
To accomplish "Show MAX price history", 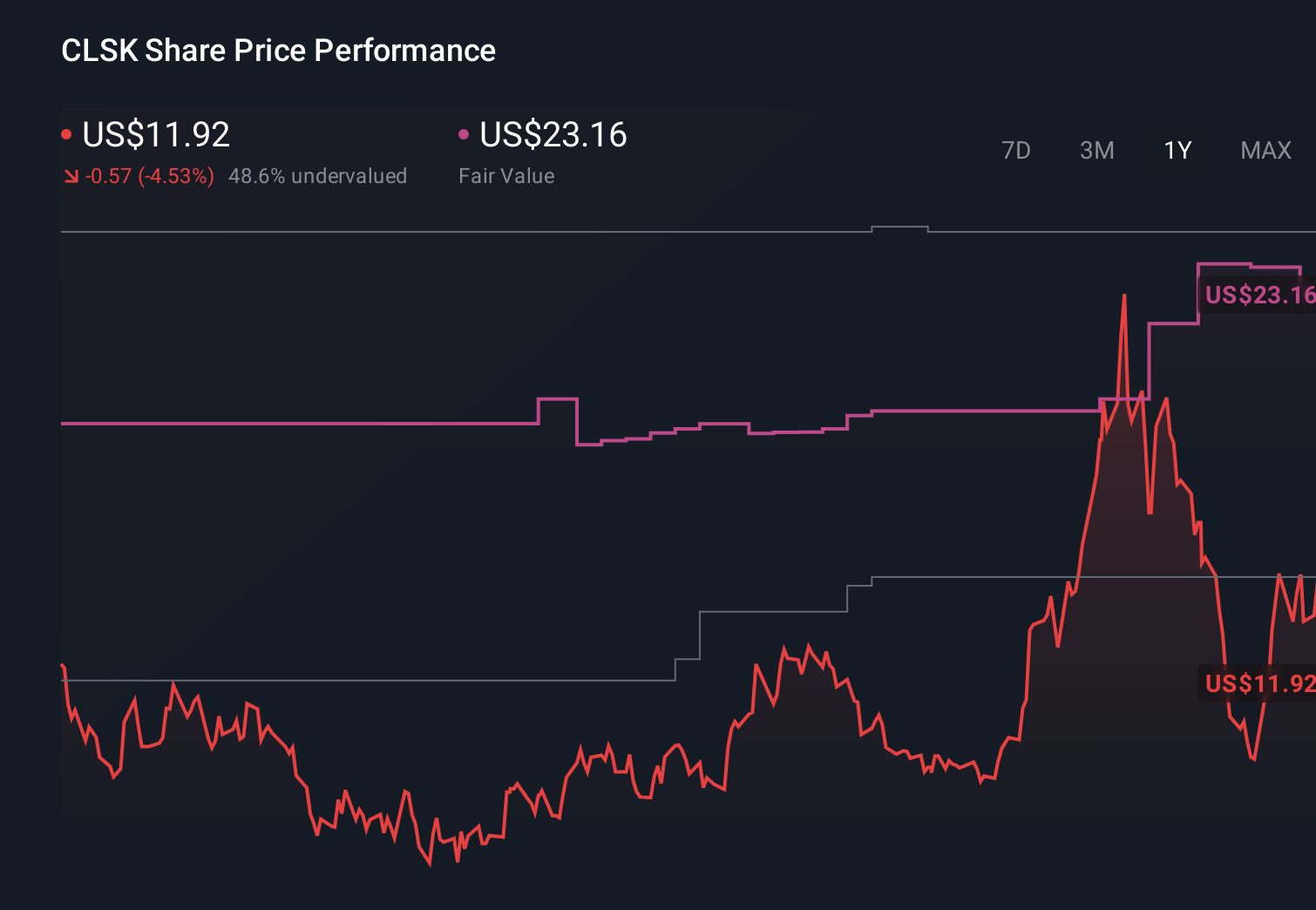I will 1265,151.
